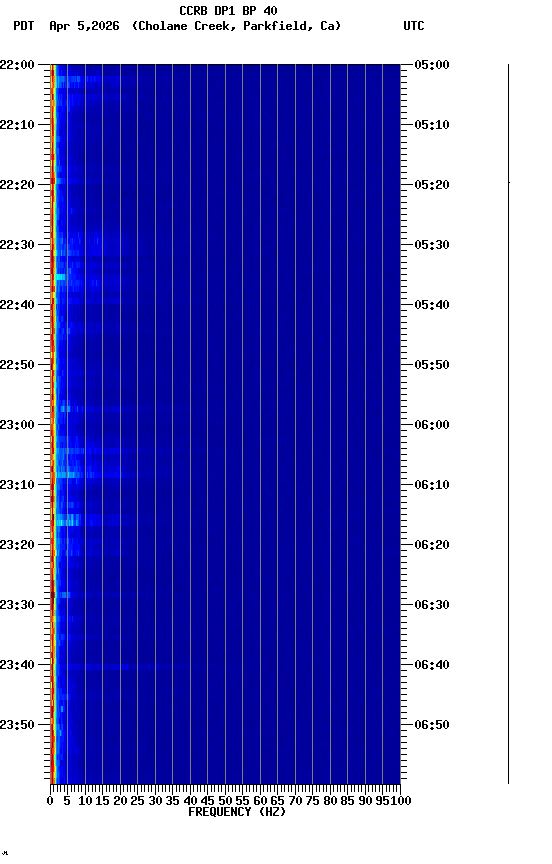Click the '20' frequency axis label
552x864 pixels.
click(x=120, y=802)
